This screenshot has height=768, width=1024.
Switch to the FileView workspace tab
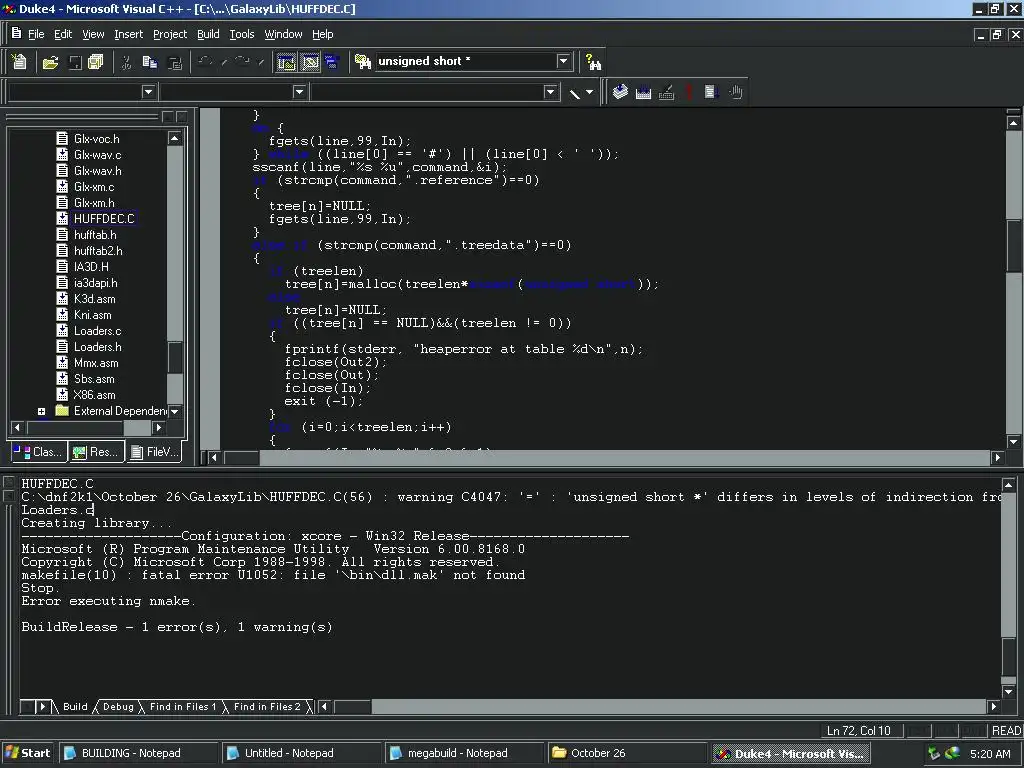tap(155, 452)
